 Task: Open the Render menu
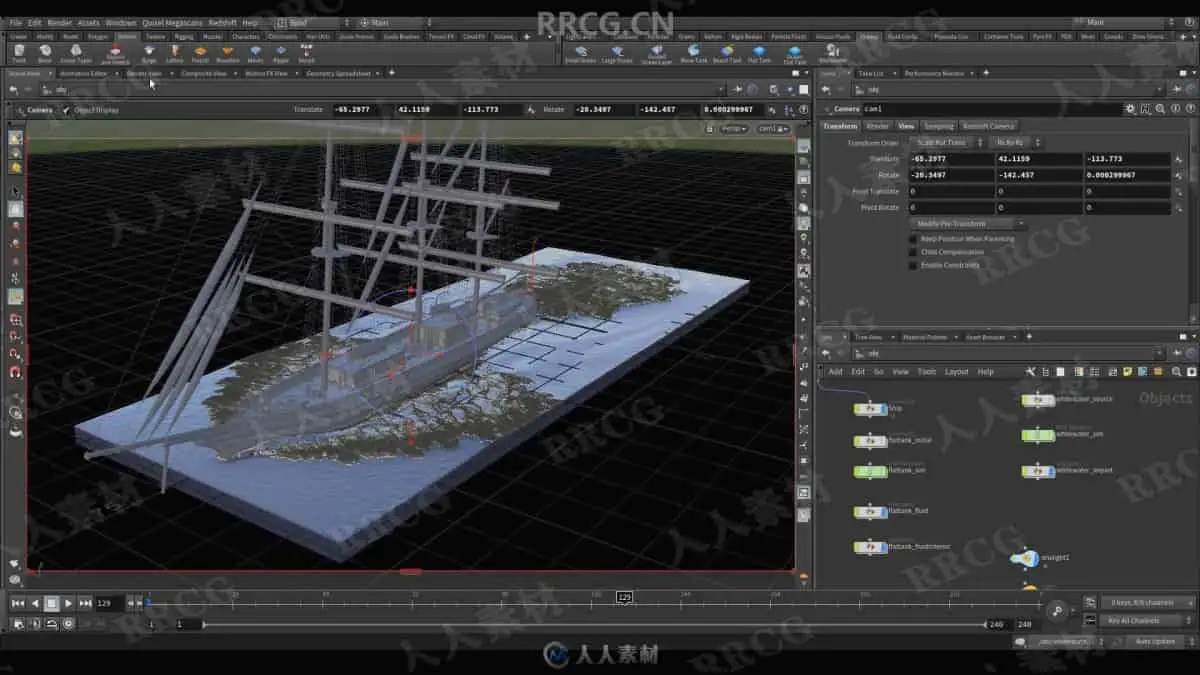(60, 22)
